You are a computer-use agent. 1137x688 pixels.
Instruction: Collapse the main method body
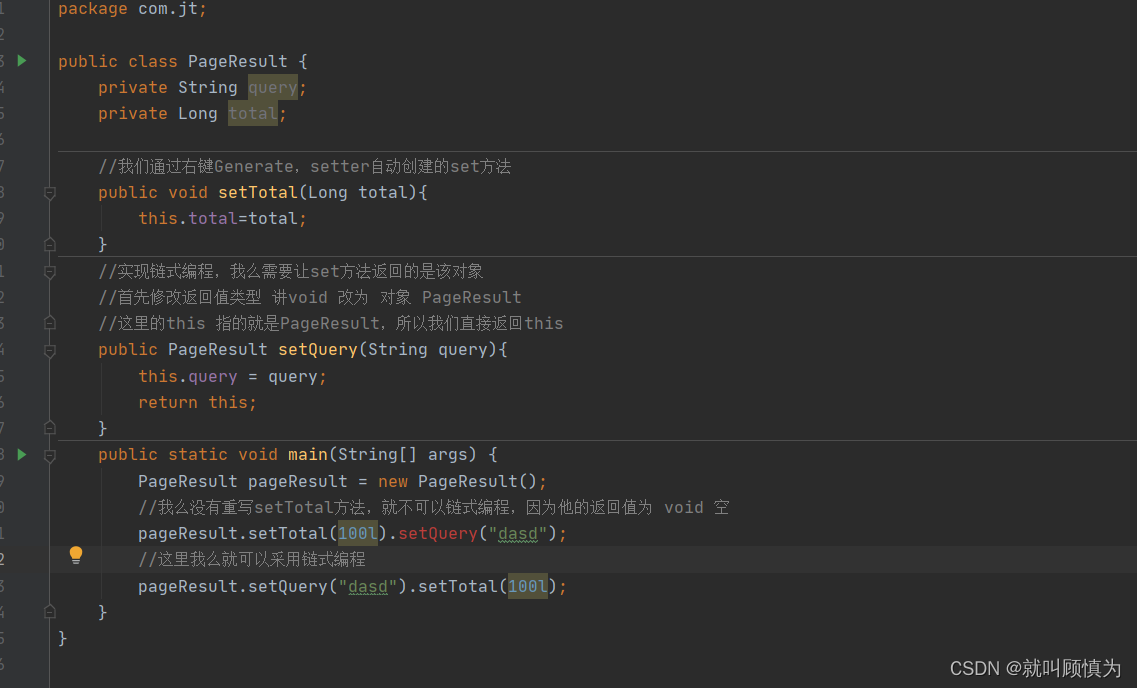pos(49,454)
